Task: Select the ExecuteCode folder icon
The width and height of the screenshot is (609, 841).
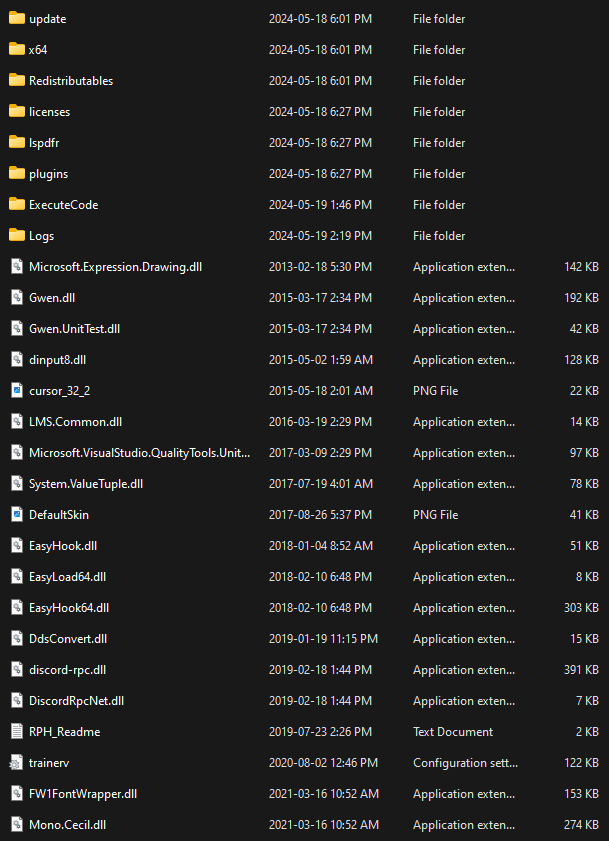Action: click(17, 204)
